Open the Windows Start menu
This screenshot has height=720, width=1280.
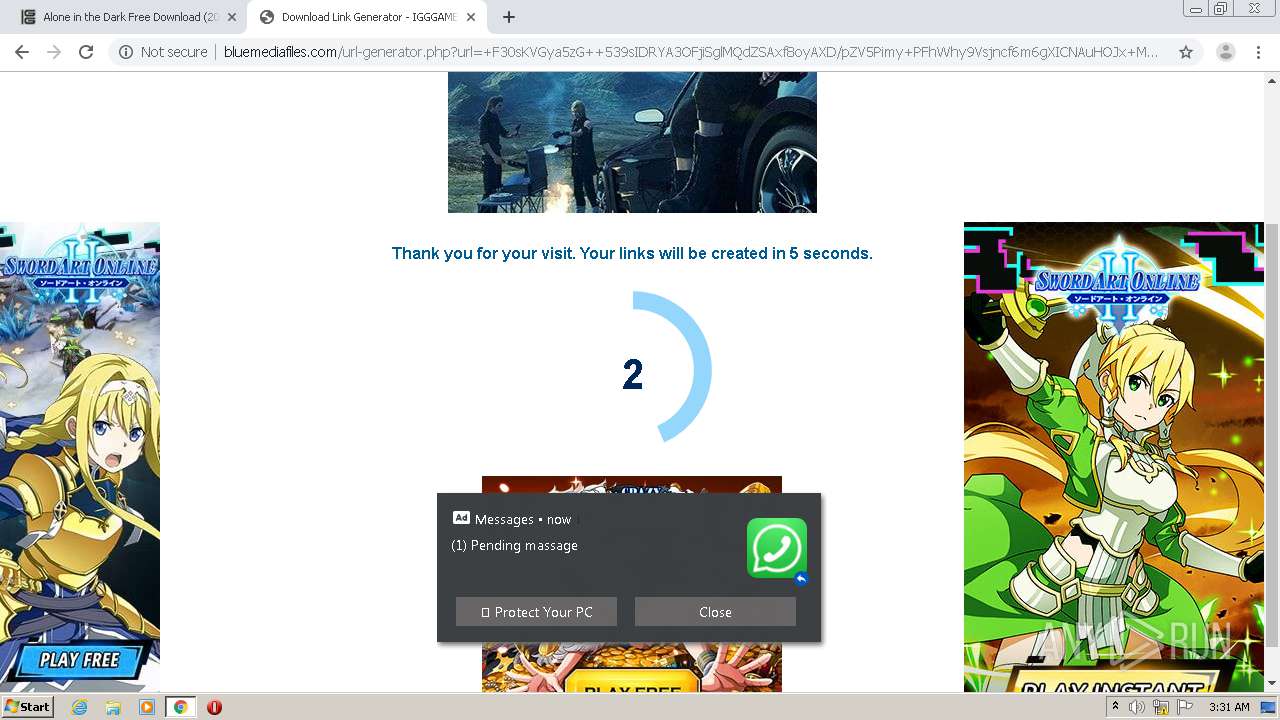(27, 707)
